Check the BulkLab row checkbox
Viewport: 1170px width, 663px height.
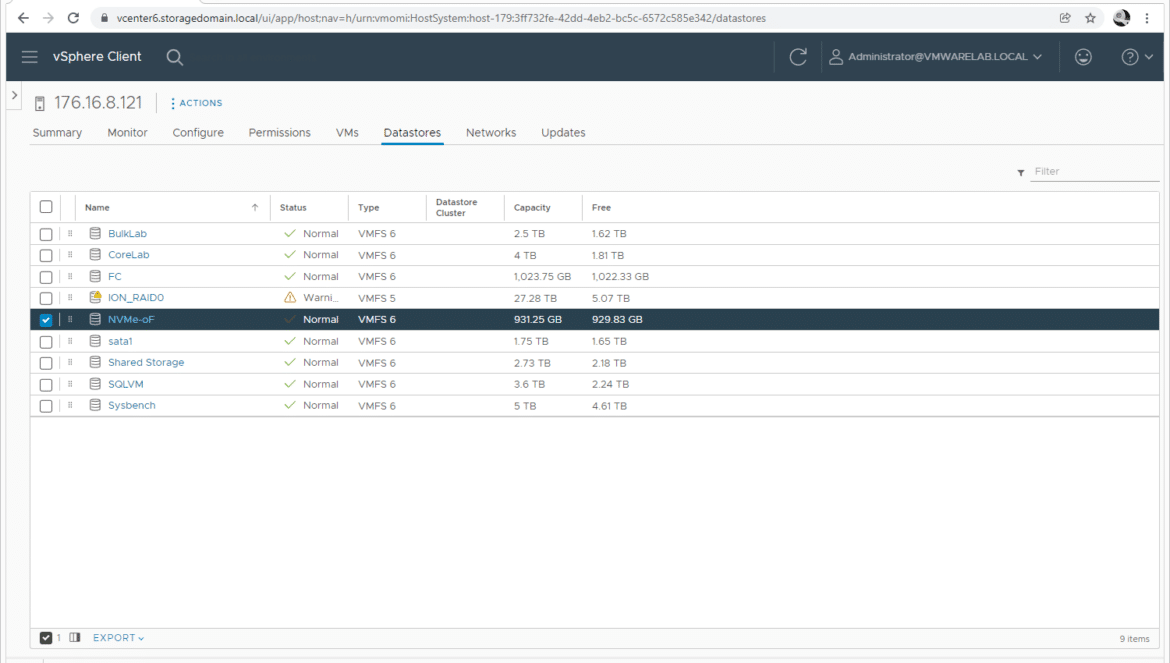[x=46, y=234]
